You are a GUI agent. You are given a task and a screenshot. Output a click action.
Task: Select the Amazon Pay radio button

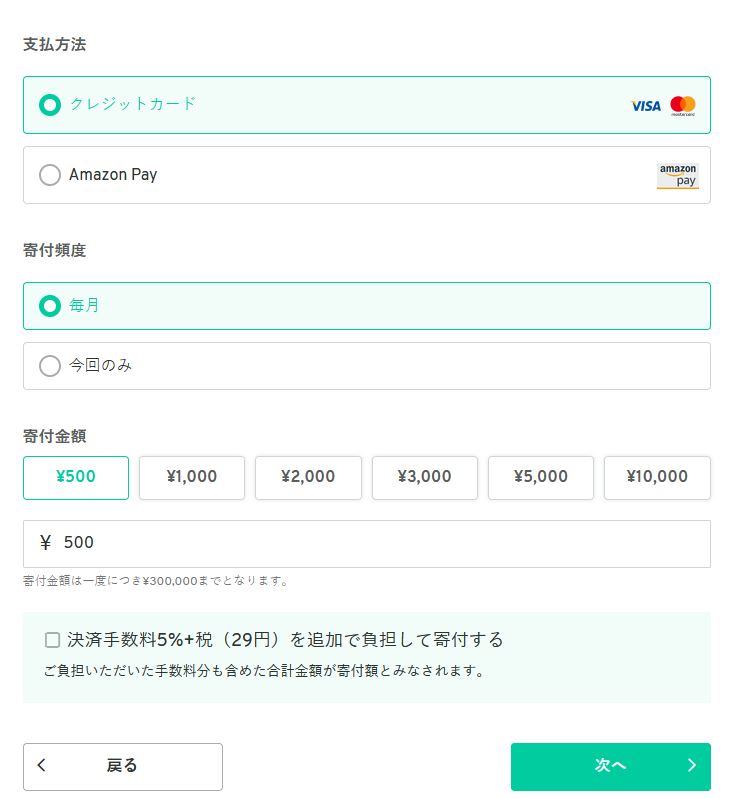click(x=50, y=175)
